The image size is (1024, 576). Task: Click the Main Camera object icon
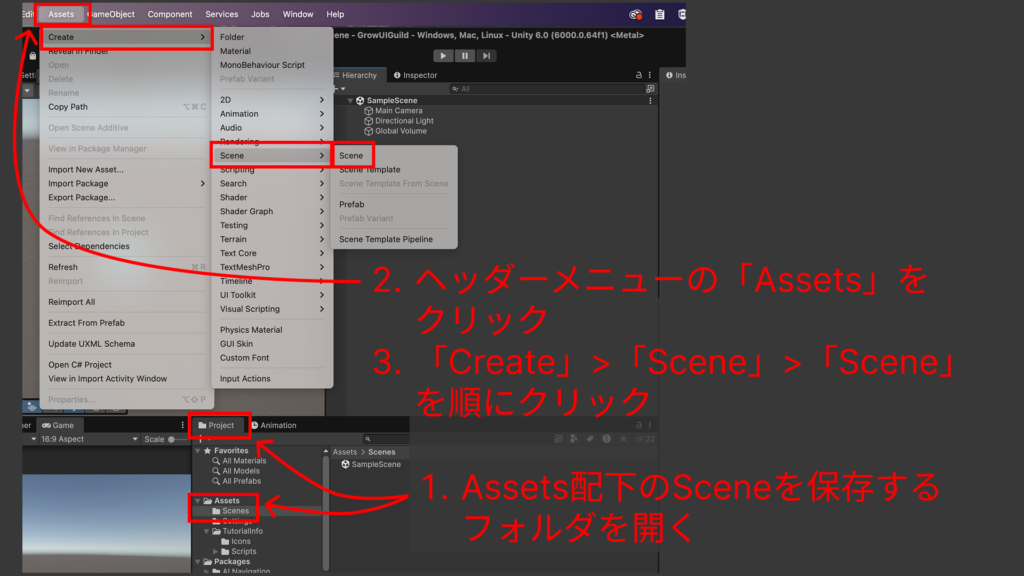click(x=368, y=111)
